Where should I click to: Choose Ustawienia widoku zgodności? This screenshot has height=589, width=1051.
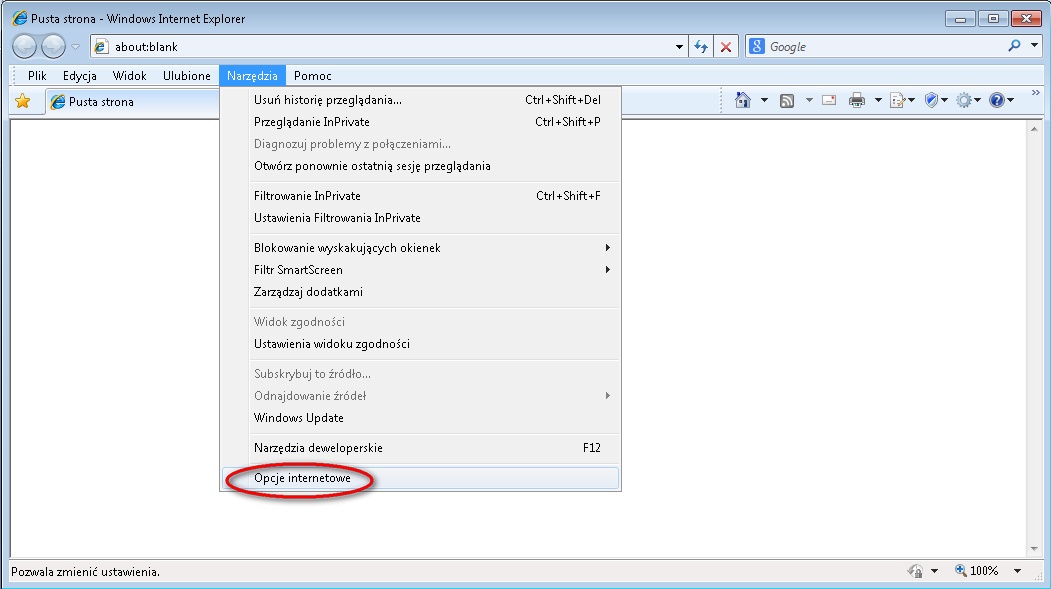420,344
